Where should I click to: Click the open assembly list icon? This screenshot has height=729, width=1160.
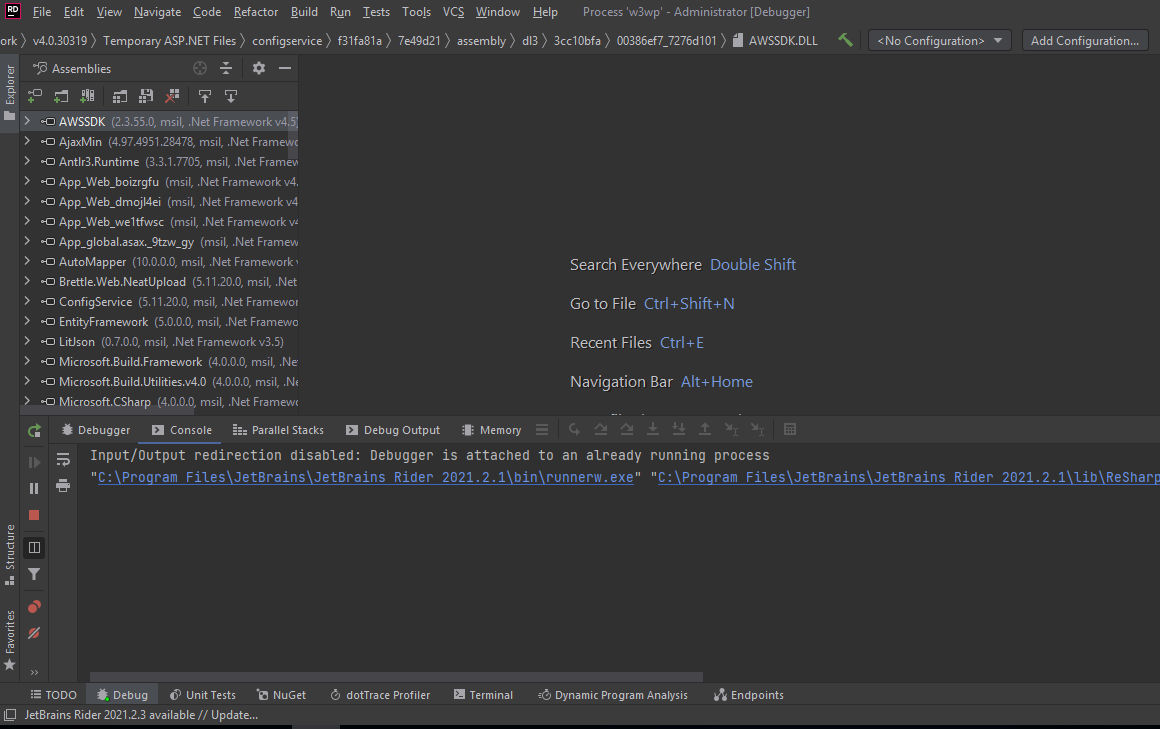click(119, 96)
